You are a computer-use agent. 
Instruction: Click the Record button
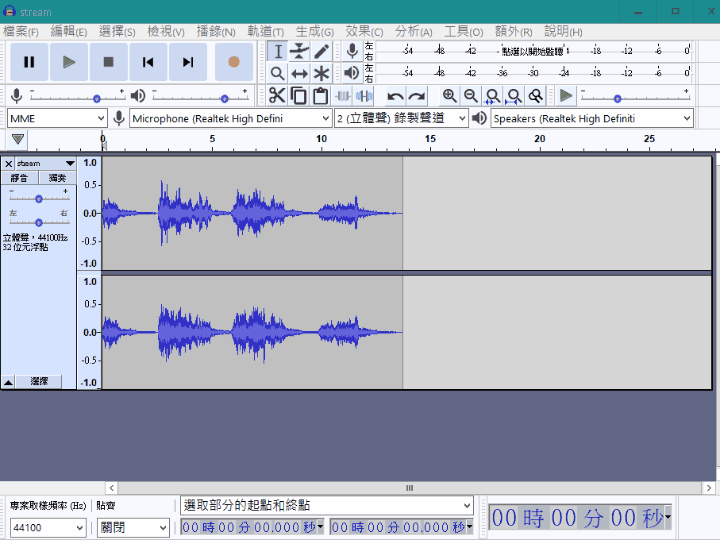[233, 62]
